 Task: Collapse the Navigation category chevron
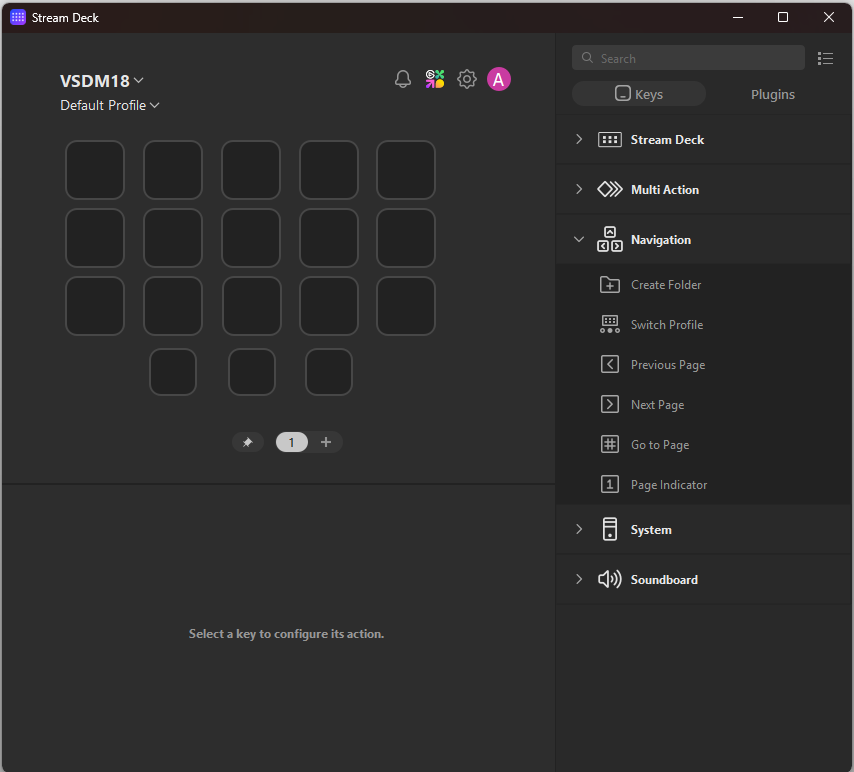[x=579, y=239]
